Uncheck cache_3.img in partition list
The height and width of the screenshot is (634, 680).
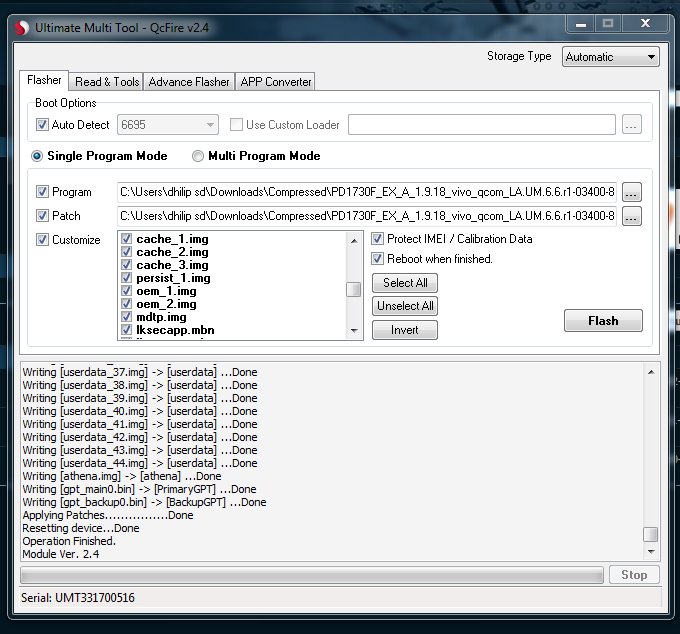click(127, 265)
